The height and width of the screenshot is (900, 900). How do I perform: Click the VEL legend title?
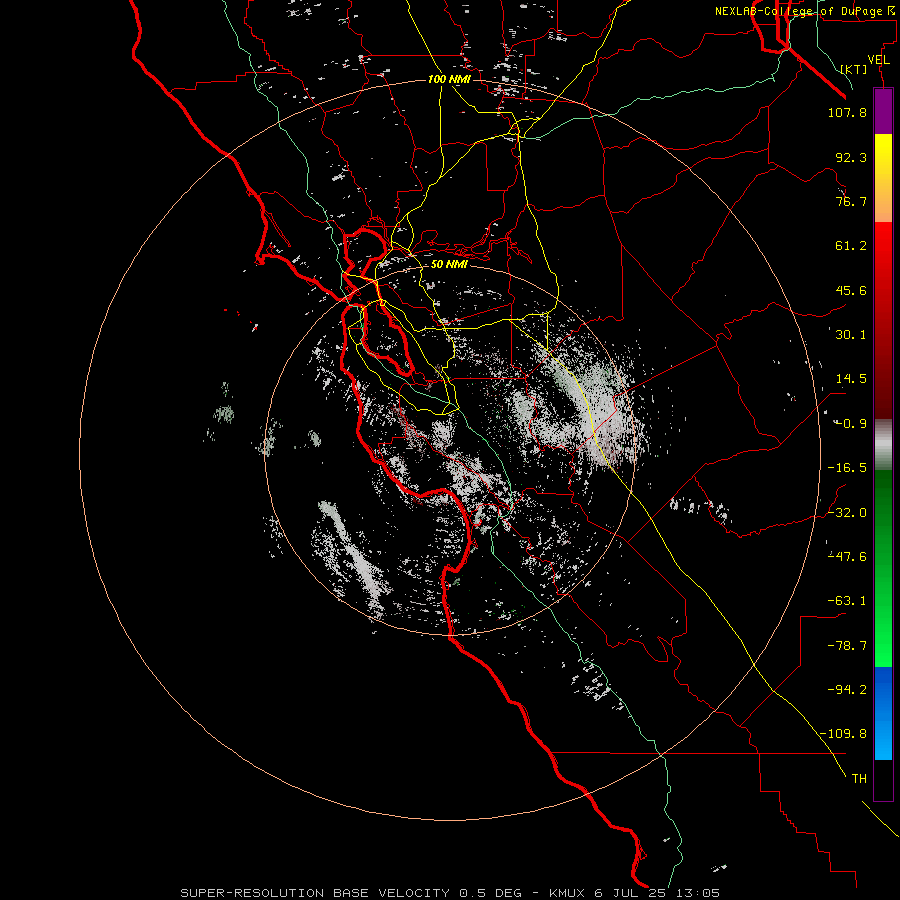878,60
